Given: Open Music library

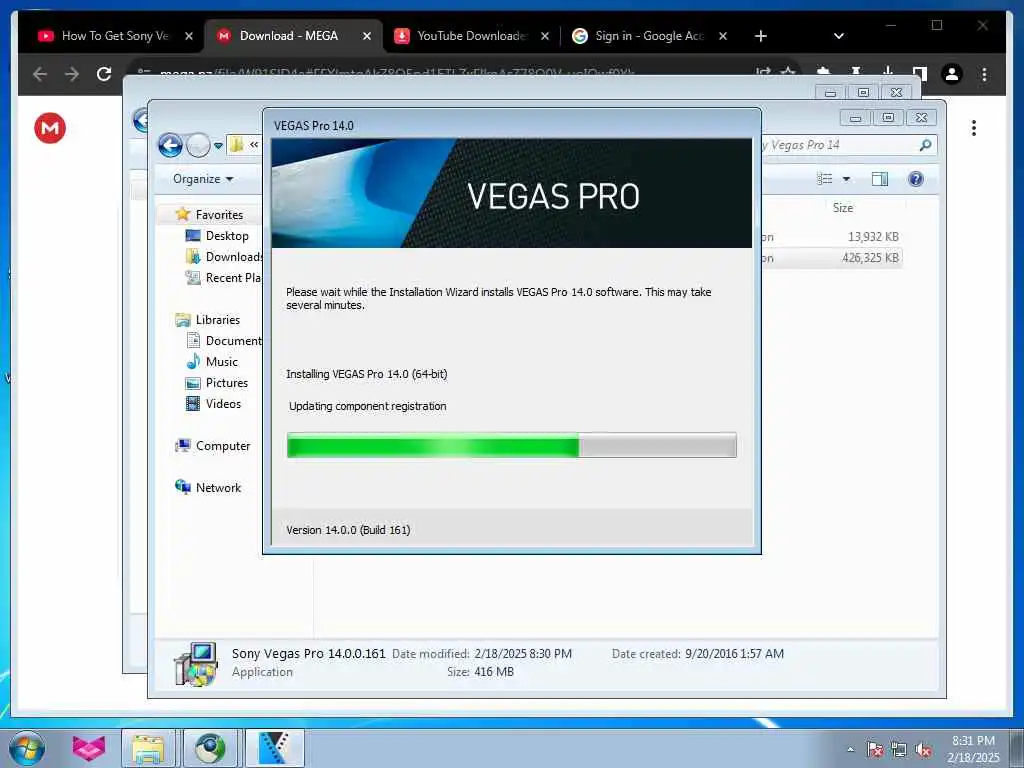Looking at the screenshot, I should click(x=221, y=362).
